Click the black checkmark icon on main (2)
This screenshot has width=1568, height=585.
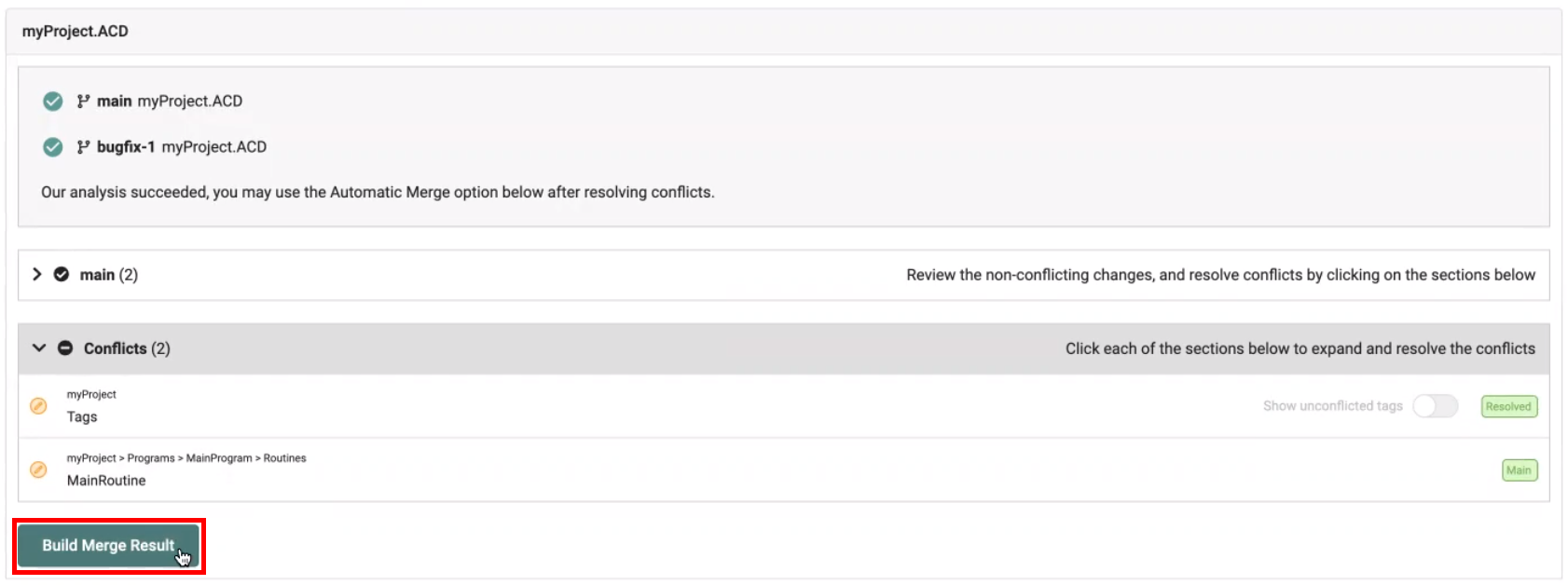click(62, 275)
